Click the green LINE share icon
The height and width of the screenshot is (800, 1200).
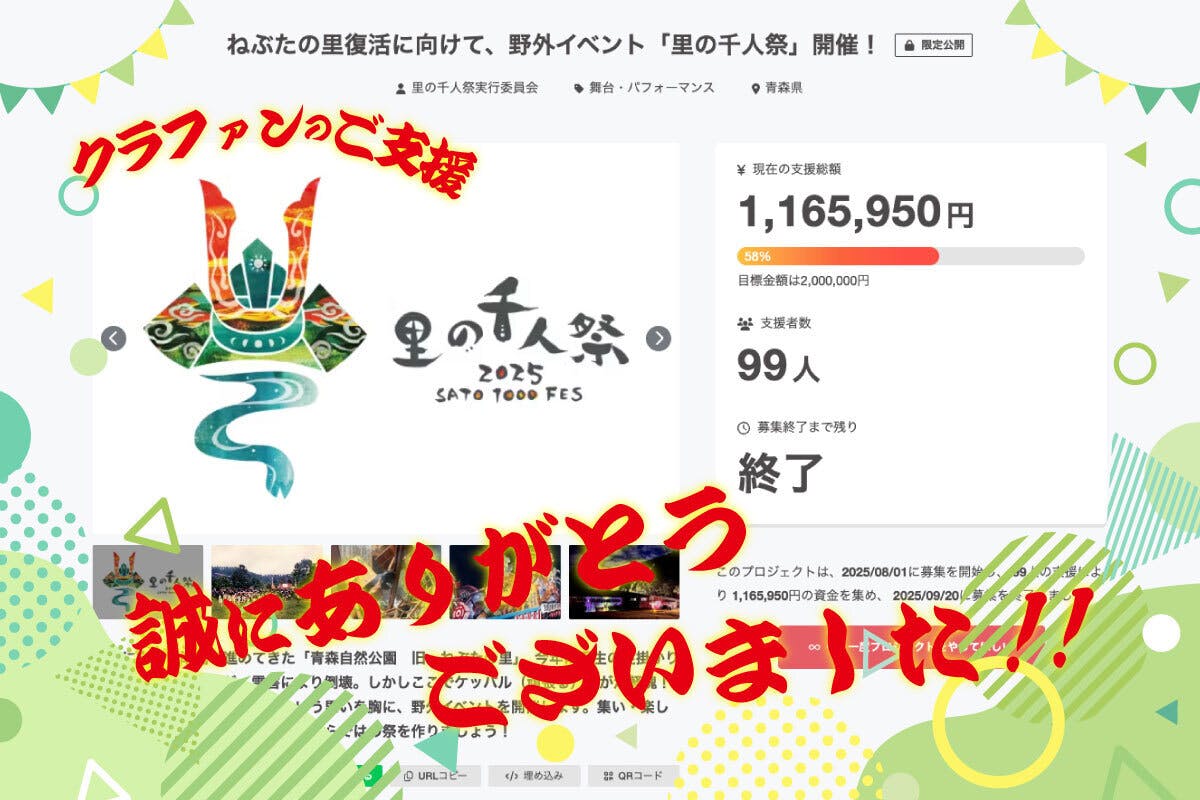[x=365, y=775]
